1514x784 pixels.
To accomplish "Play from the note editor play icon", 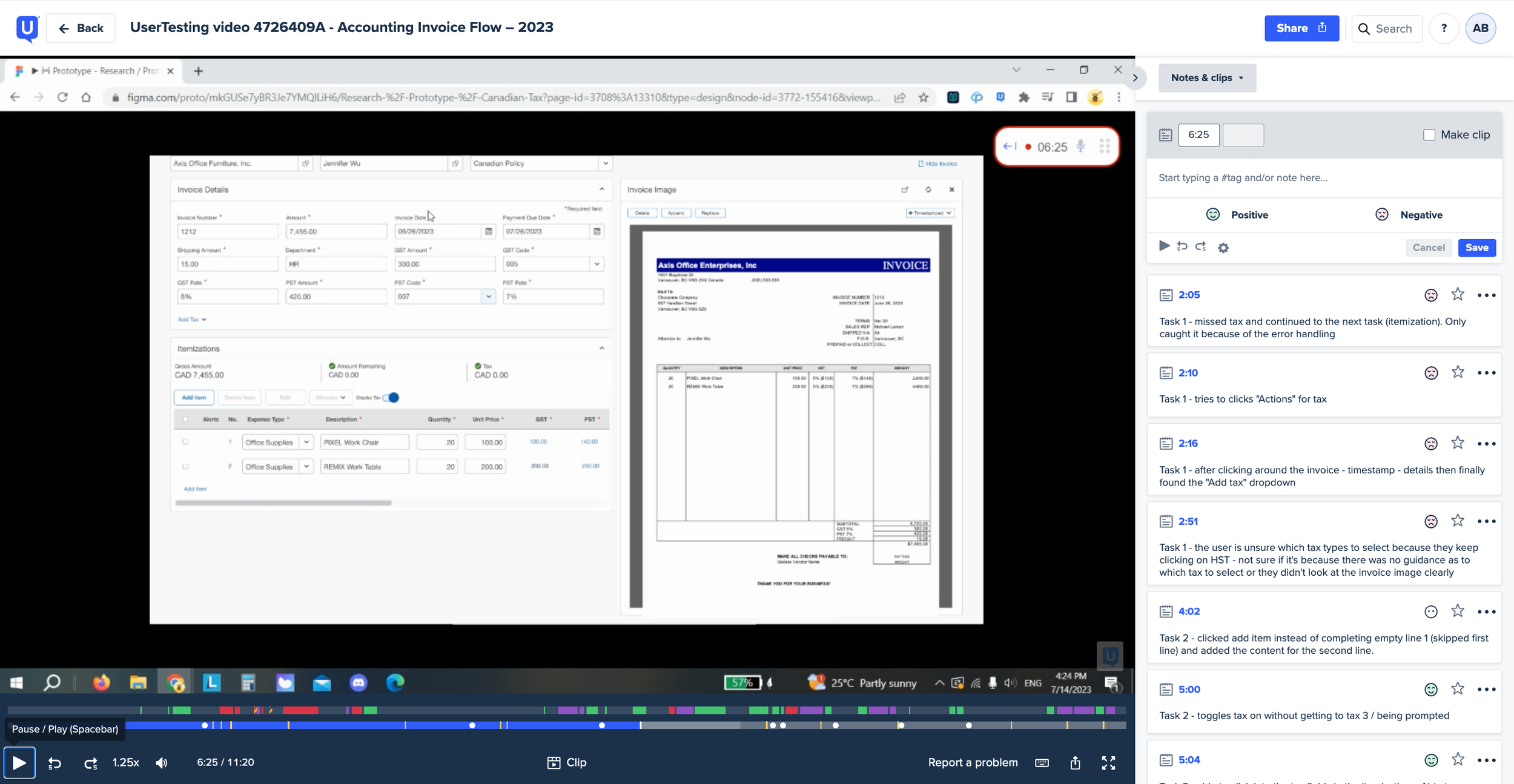I will pyautogui.click(x=1164, y=246).
